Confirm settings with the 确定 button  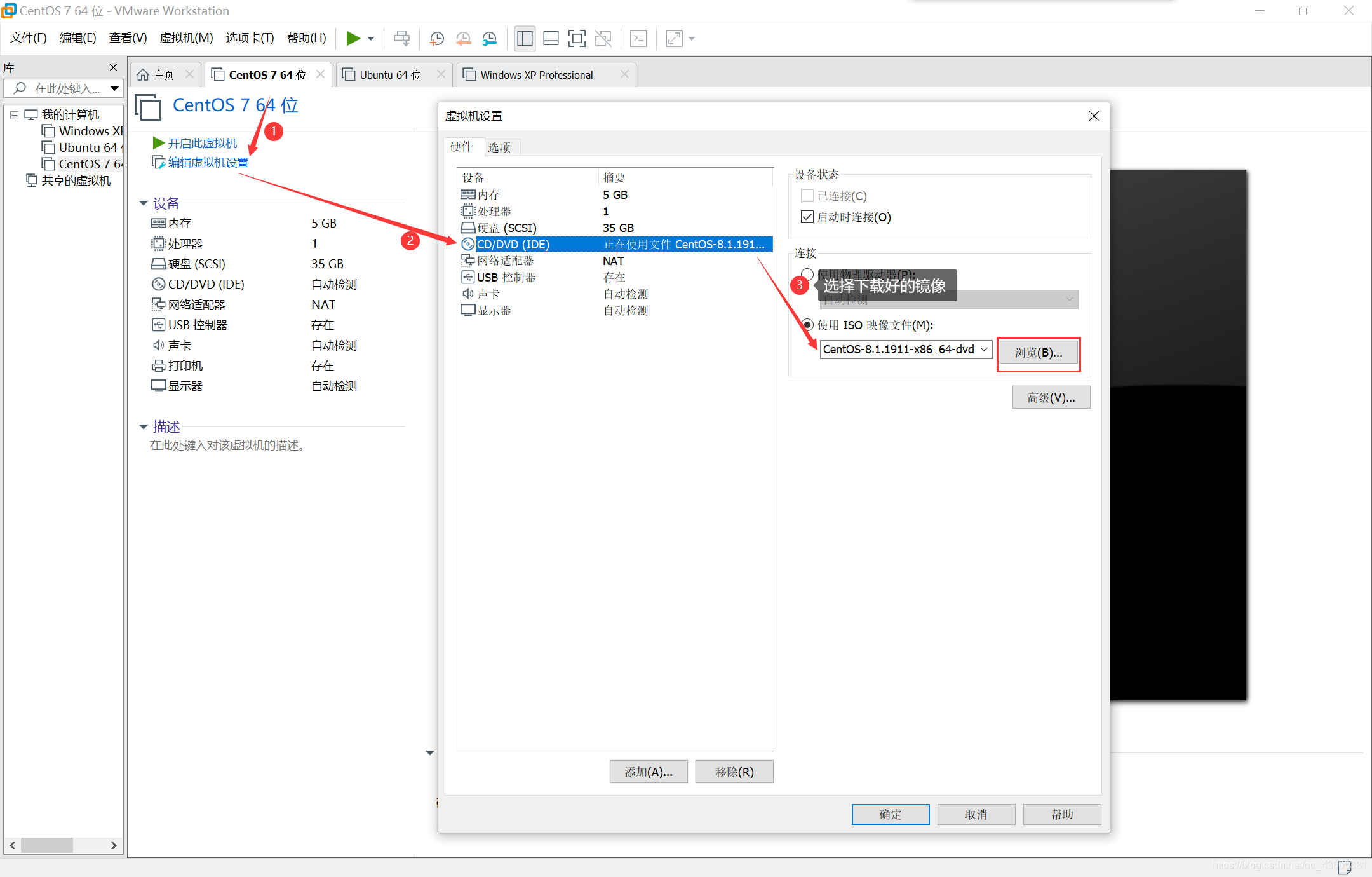coord(891,814)
